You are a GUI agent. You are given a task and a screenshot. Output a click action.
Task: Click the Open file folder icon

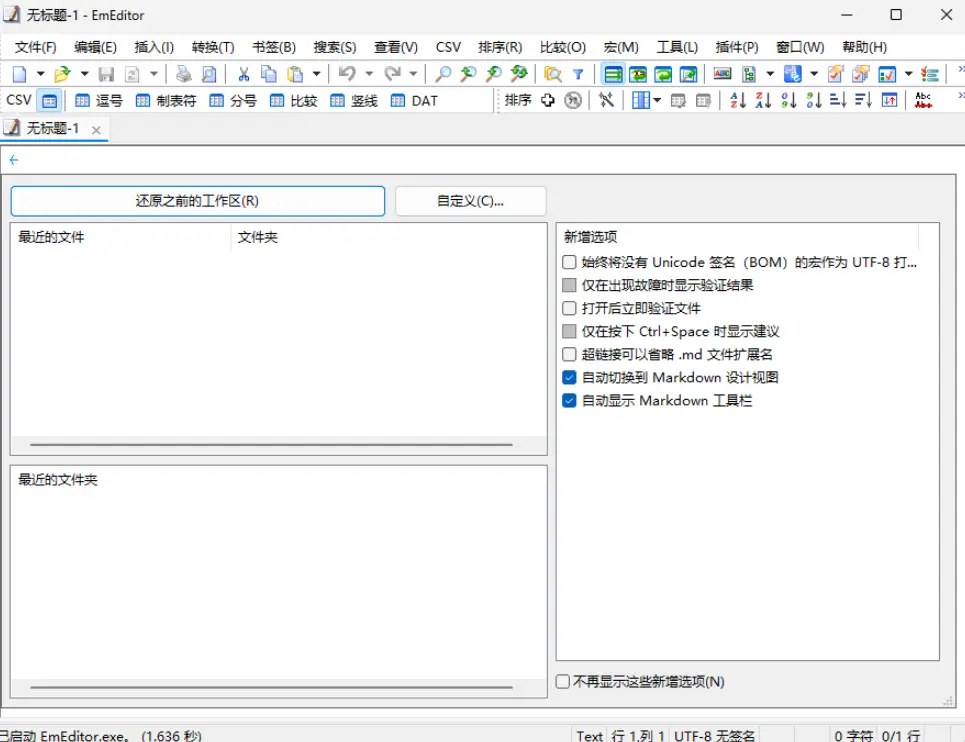pyautogui.click(x=62, y=74)
